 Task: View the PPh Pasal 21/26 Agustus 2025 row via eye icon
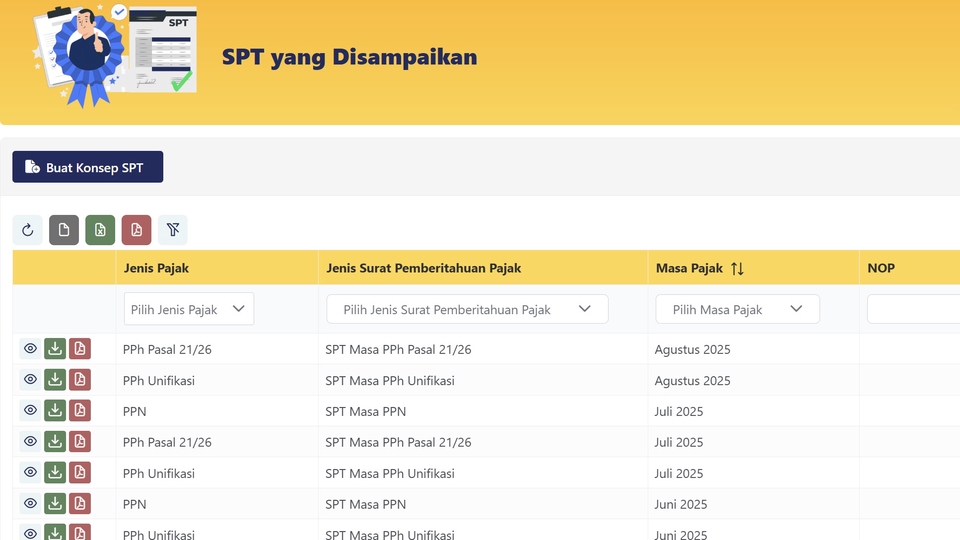click(30, 349)
